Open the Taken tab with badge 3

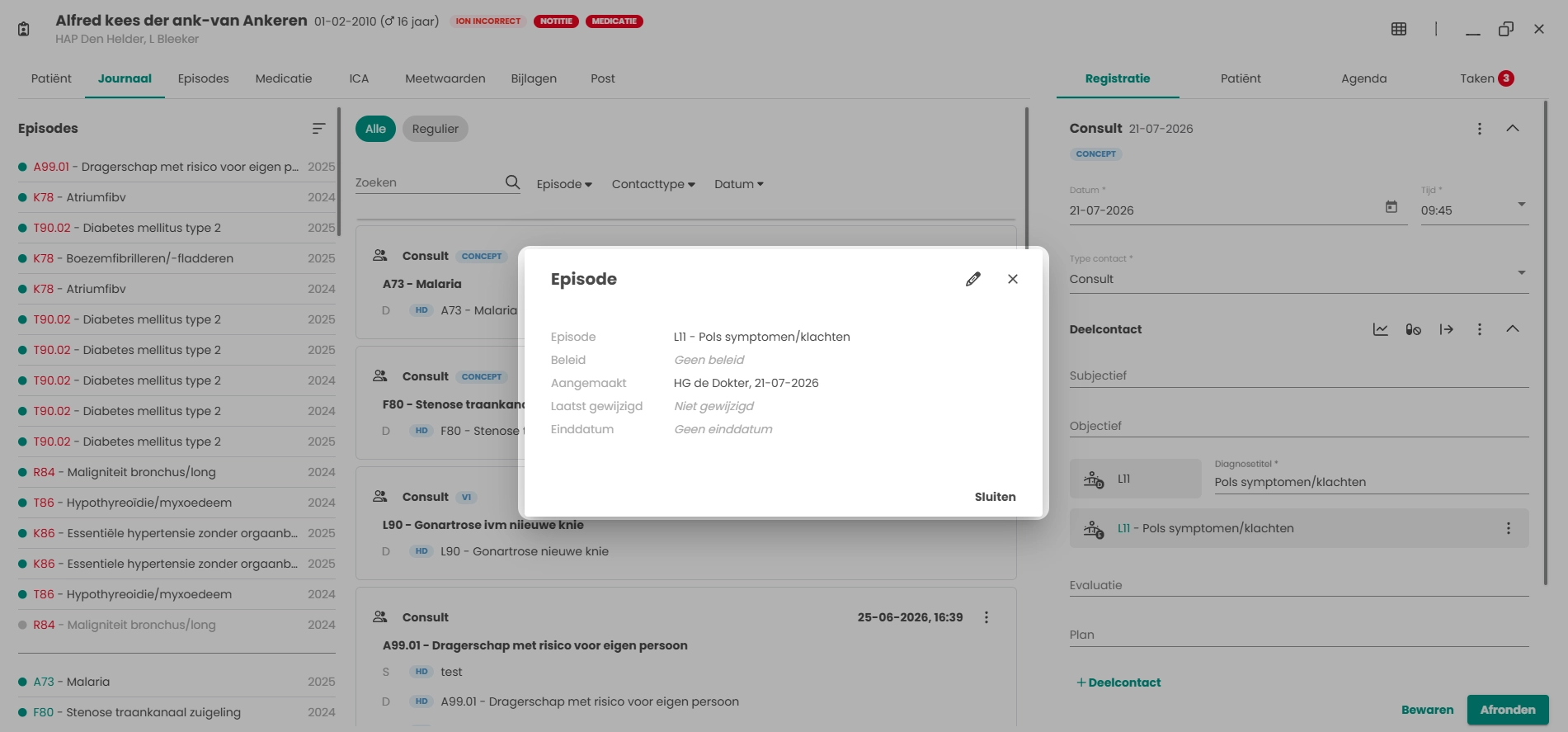pos(1486,78)
